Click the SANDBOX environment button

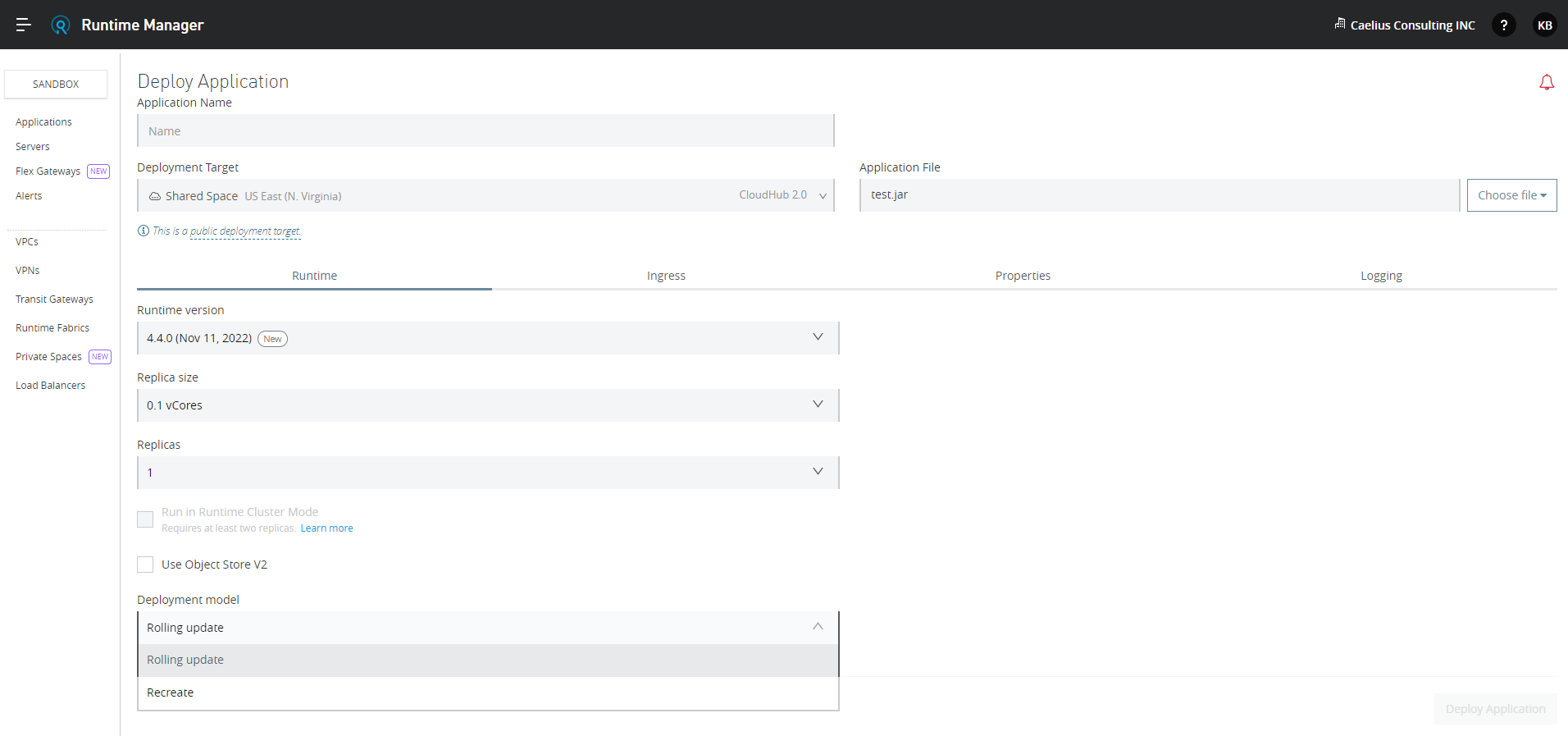click(x=56, y=85)
